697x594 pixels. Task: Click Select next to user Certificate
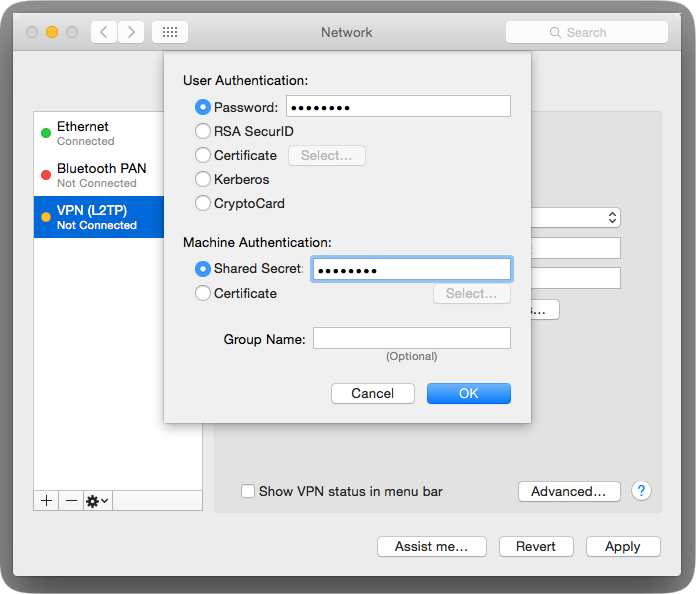[x=327, y=156]
